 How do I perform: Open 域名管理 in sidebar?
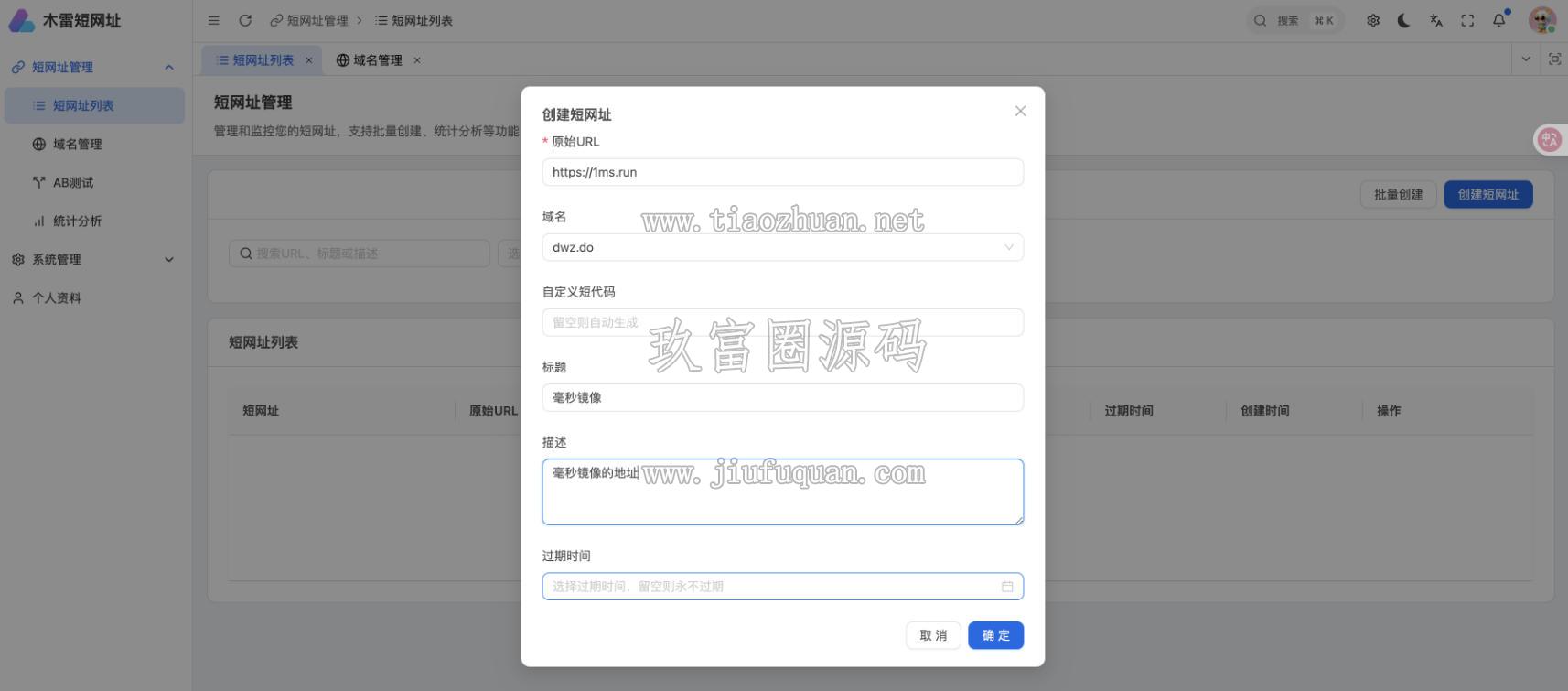(x=94, y=144)
